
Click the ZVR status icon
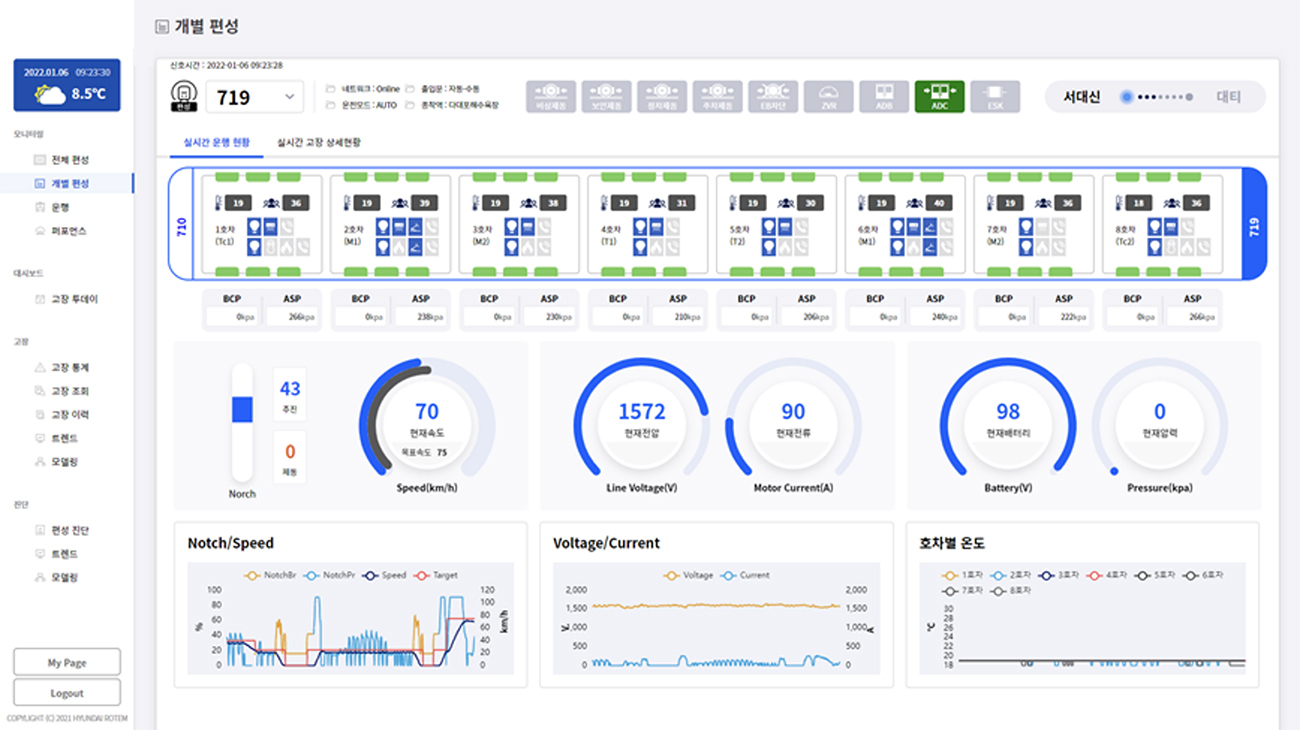[828, 97]
